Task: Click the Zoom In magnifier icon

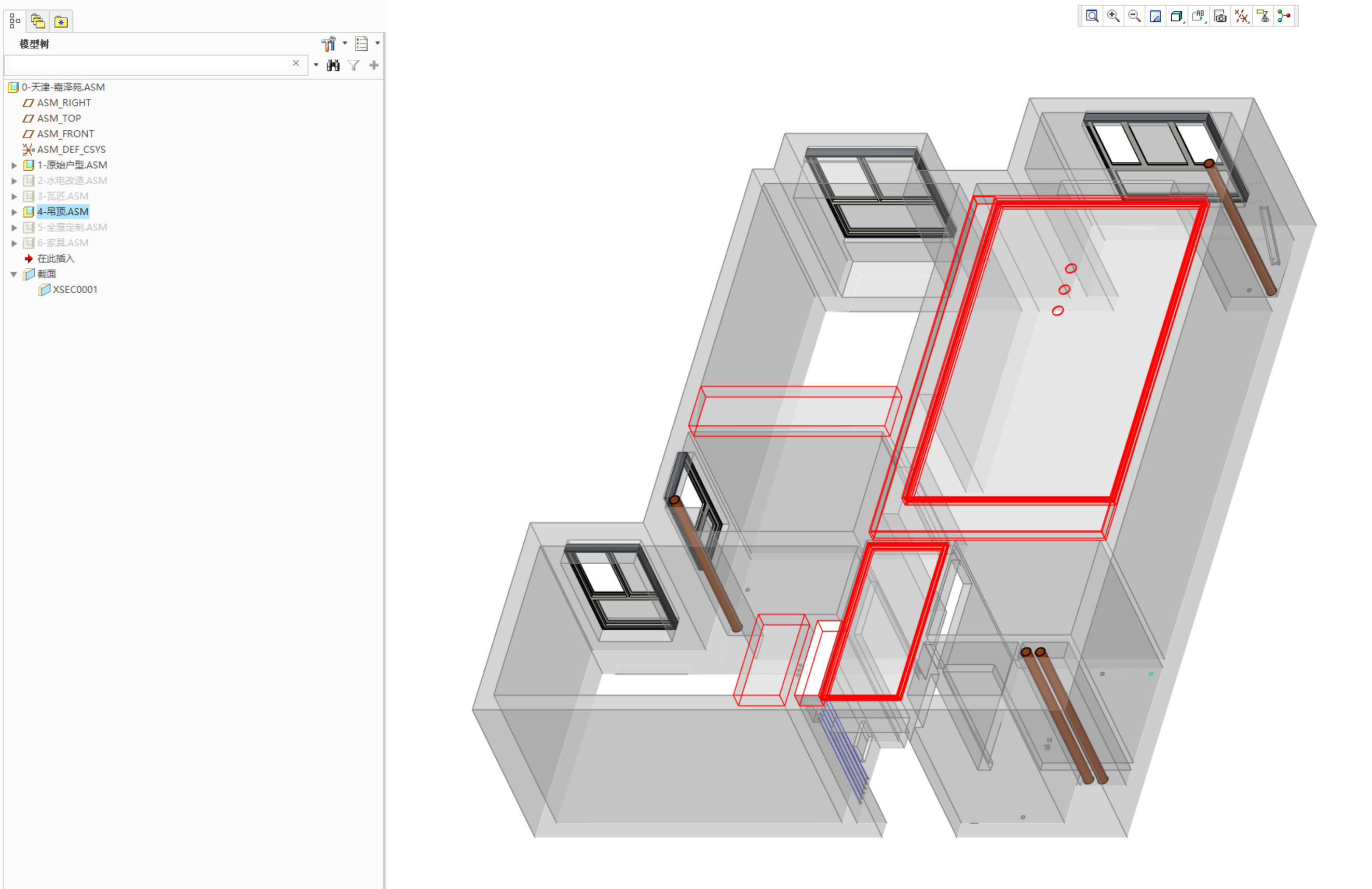Action: point(1113,16)
